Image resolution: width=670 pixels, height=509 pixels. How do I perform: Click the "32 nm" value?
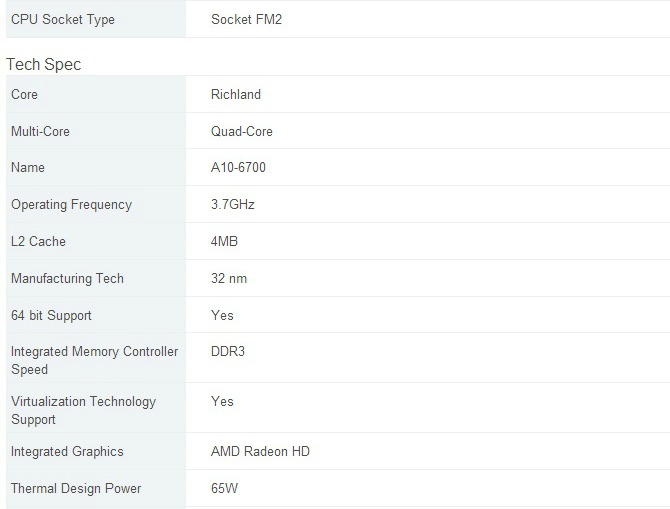click(x=229, y=278)
